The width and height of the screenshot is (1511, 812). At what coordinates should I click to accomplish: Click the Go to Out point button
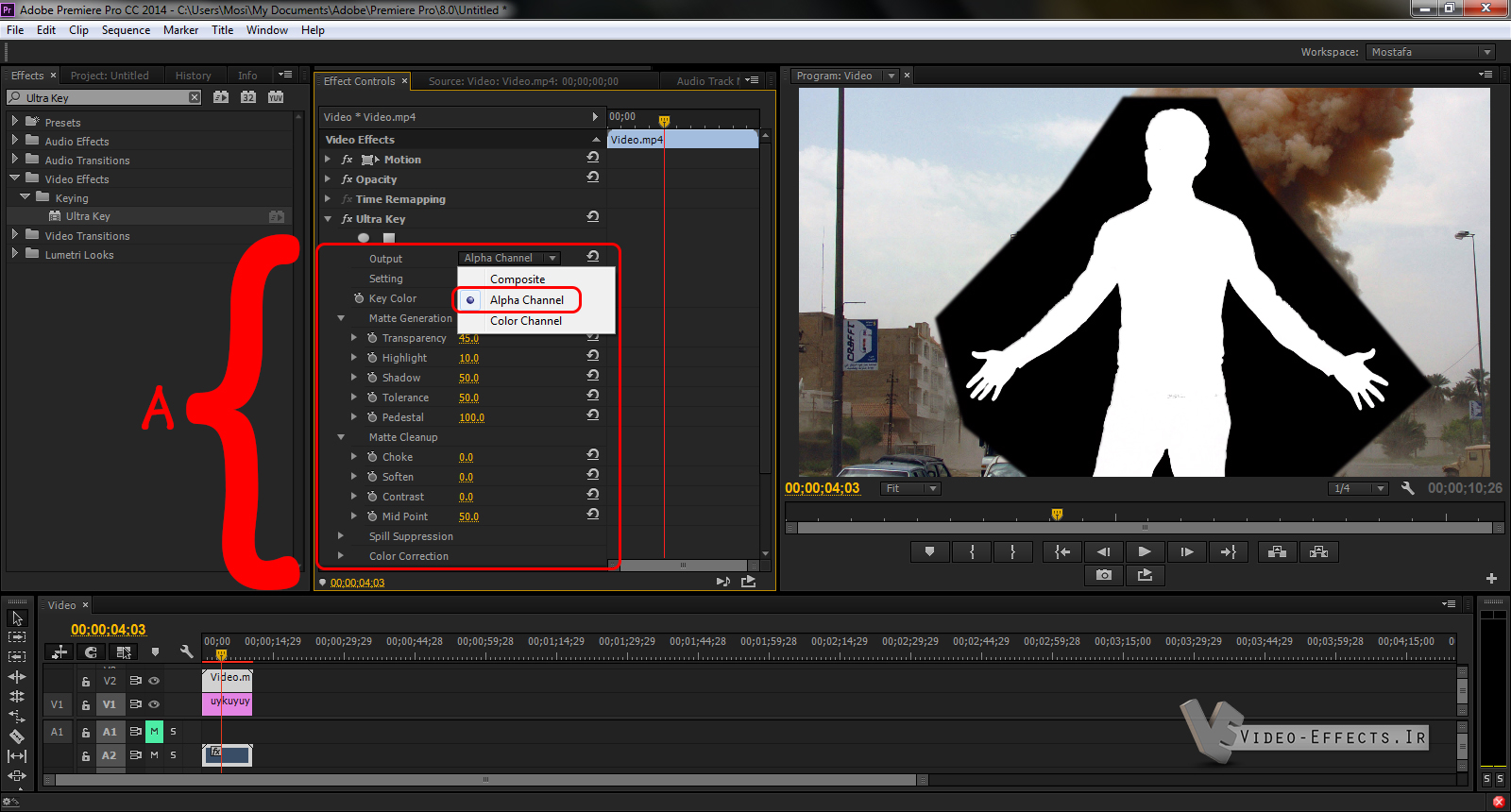coord(1228,552)
